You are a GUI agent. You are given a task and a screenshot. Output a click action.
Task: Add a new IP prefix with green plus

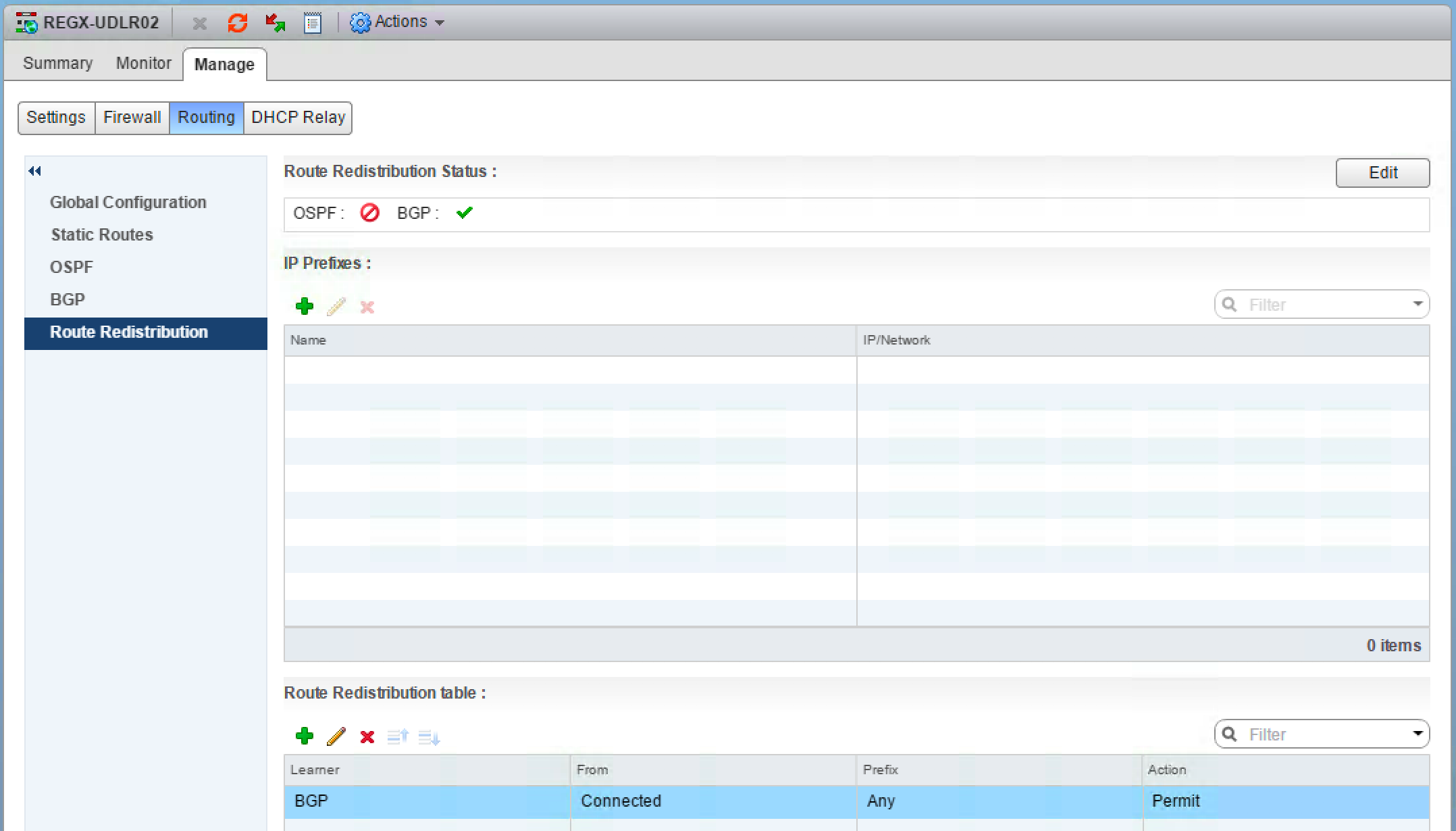(x=305, y=307)
